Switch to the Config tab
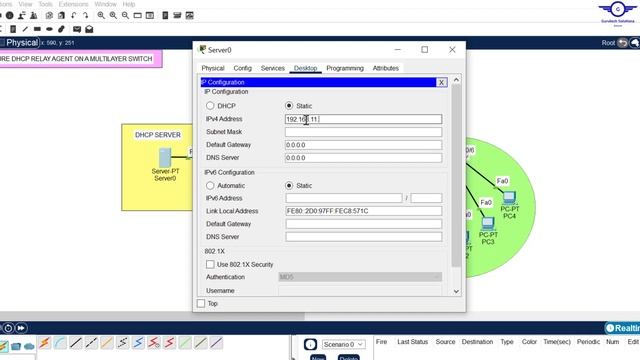The image size is (640, 360). coord(242,68)
